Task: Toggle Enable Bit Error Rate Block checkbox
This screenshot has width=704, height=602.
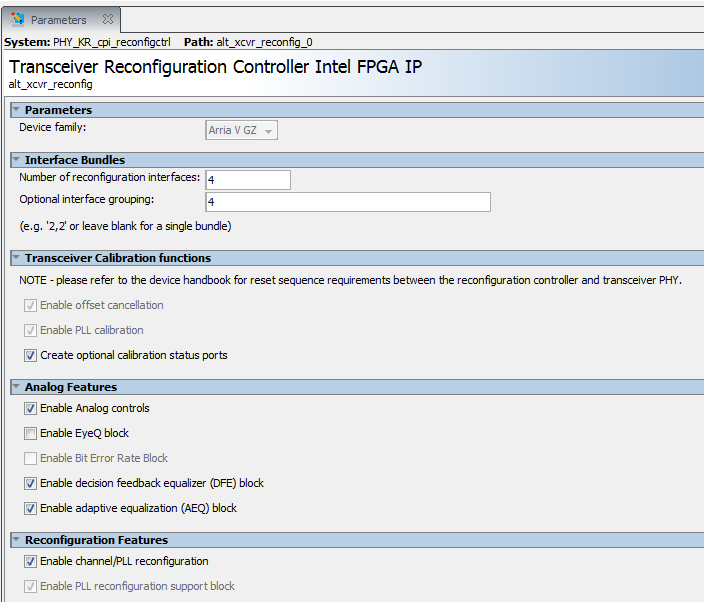Action: coord(30,458)
